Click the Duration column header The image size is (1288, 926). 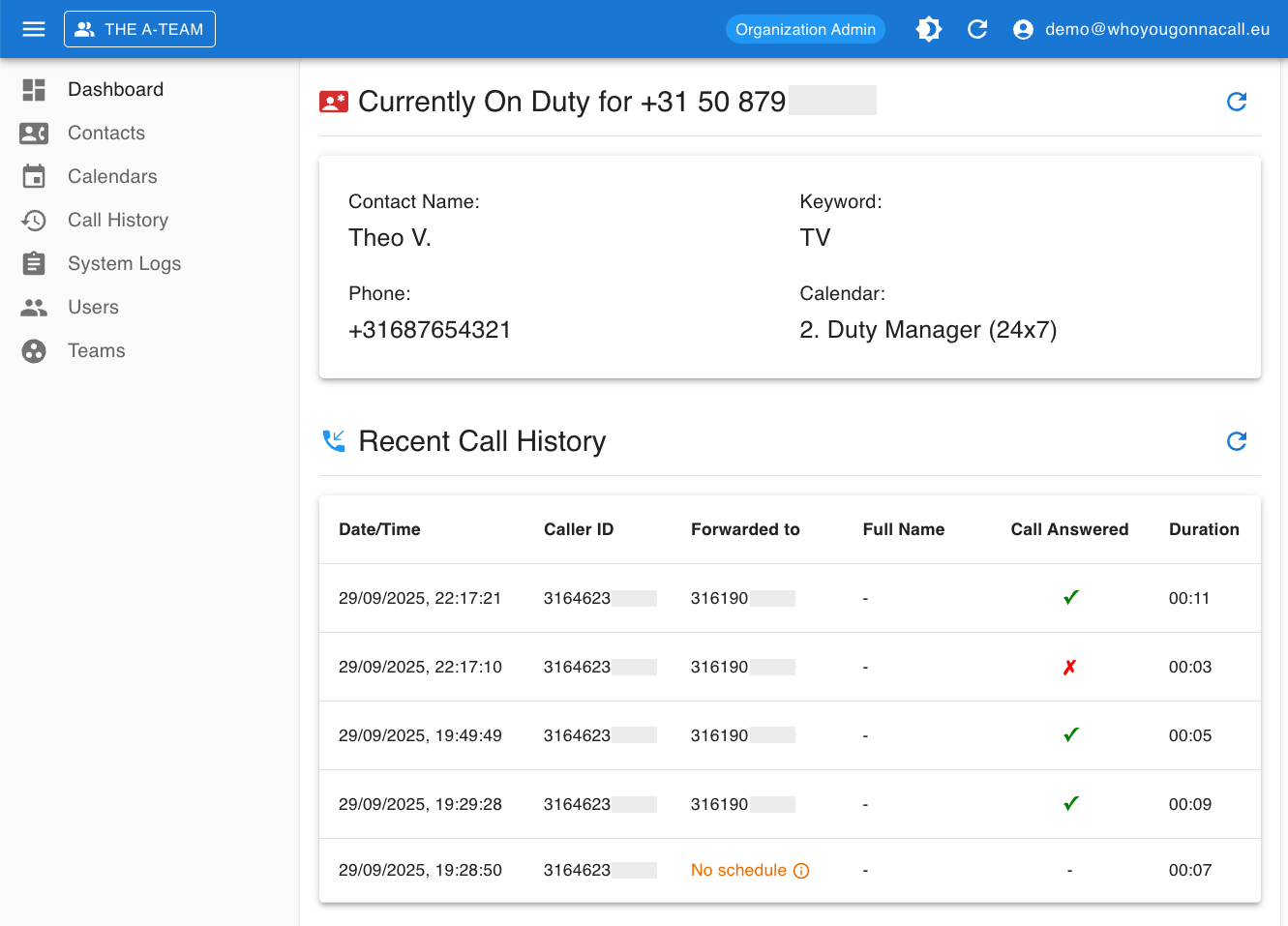pos(1203,529)
